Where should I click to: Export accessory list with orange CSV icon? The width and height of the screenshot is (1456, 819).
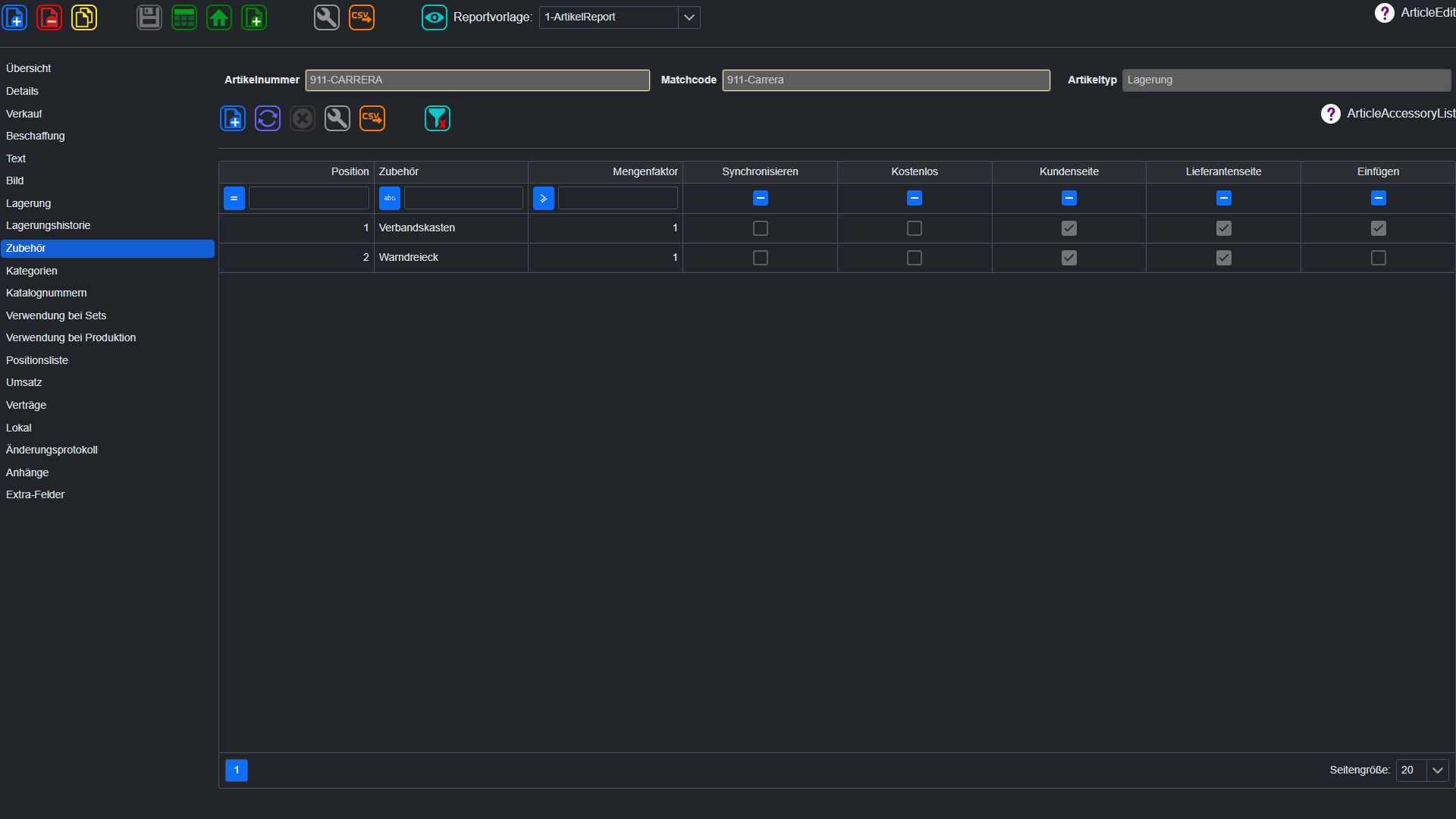pyautogui.click(x=372, y=118)
